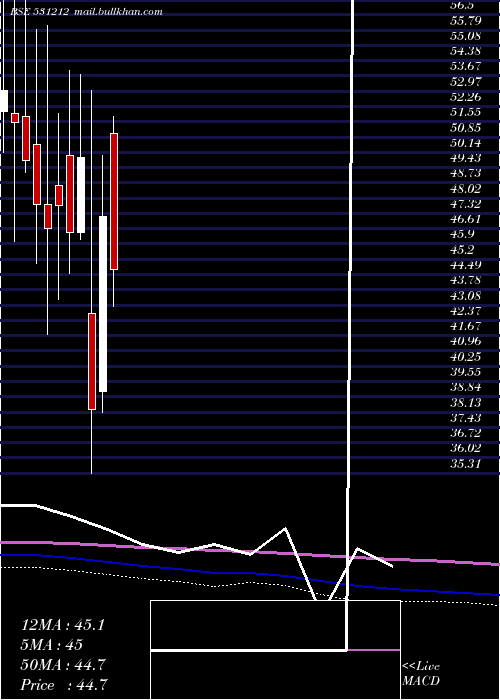Click the 47.32 price axis label
This screenshot has width=500, height=700.
pyautogui.click(x=466, y=204)
